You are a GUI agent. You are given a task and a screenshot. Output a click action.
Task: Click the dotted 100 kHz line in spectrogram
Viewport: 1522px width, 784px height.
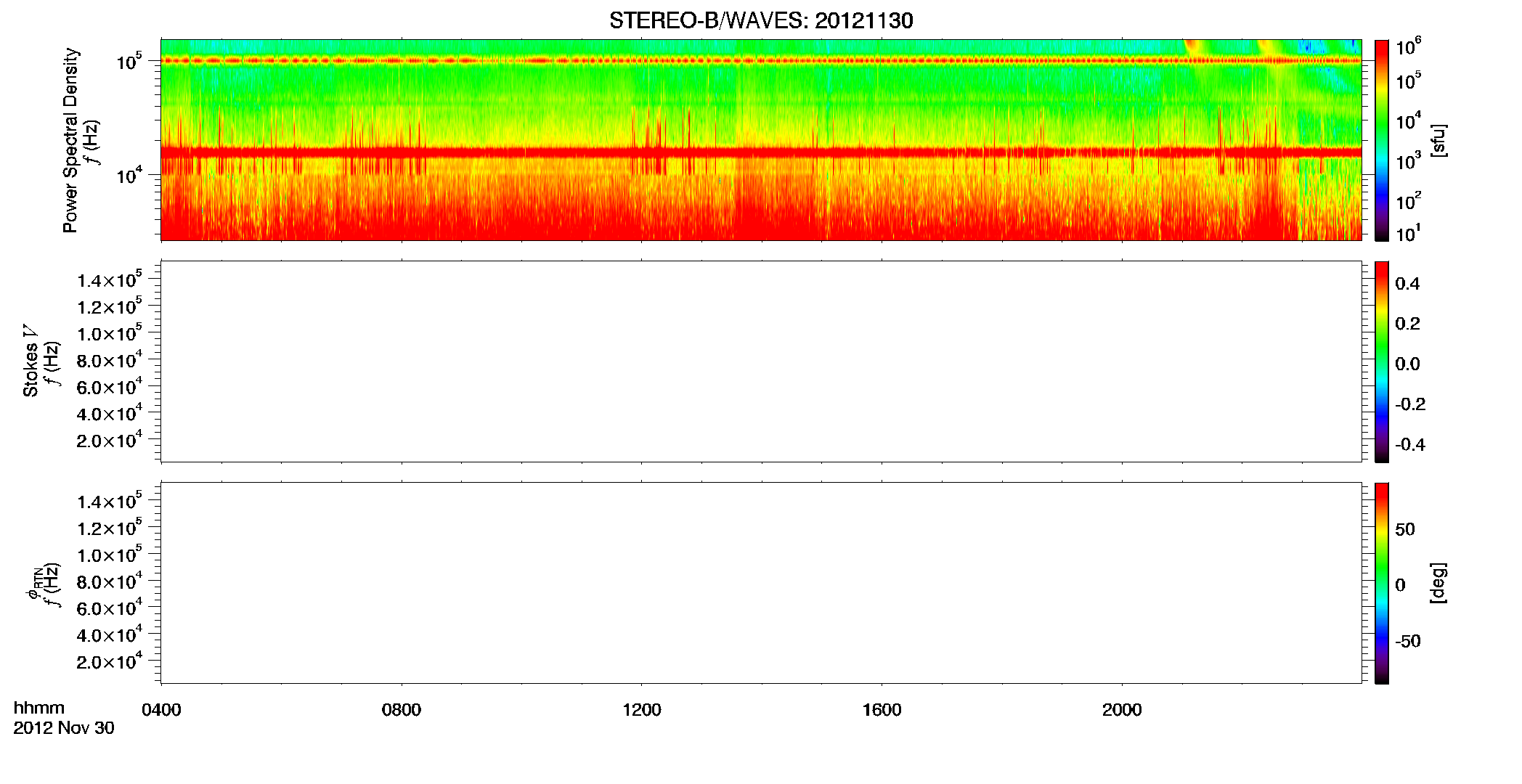761,60
